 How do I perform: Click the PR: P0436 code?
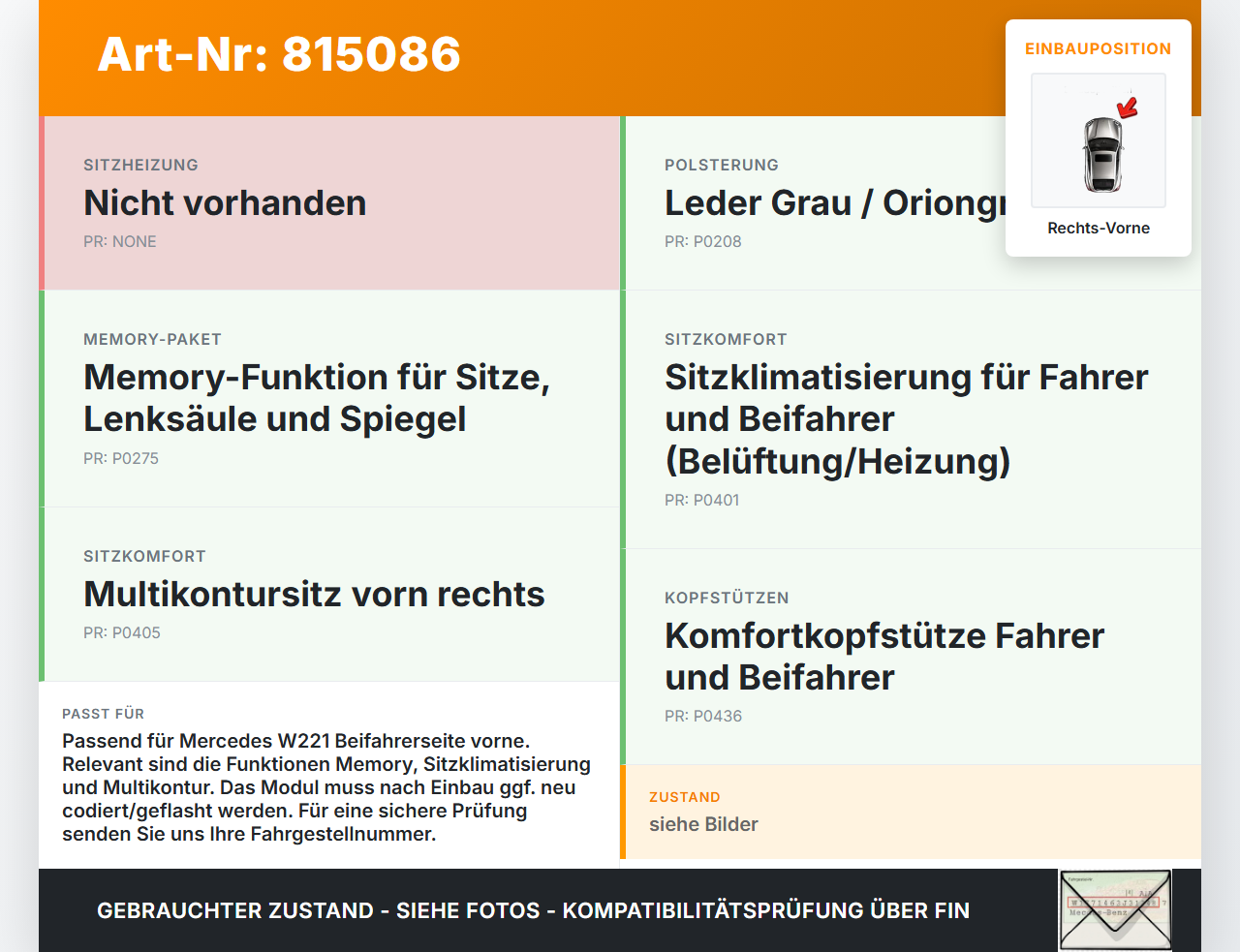click(703, 716)
